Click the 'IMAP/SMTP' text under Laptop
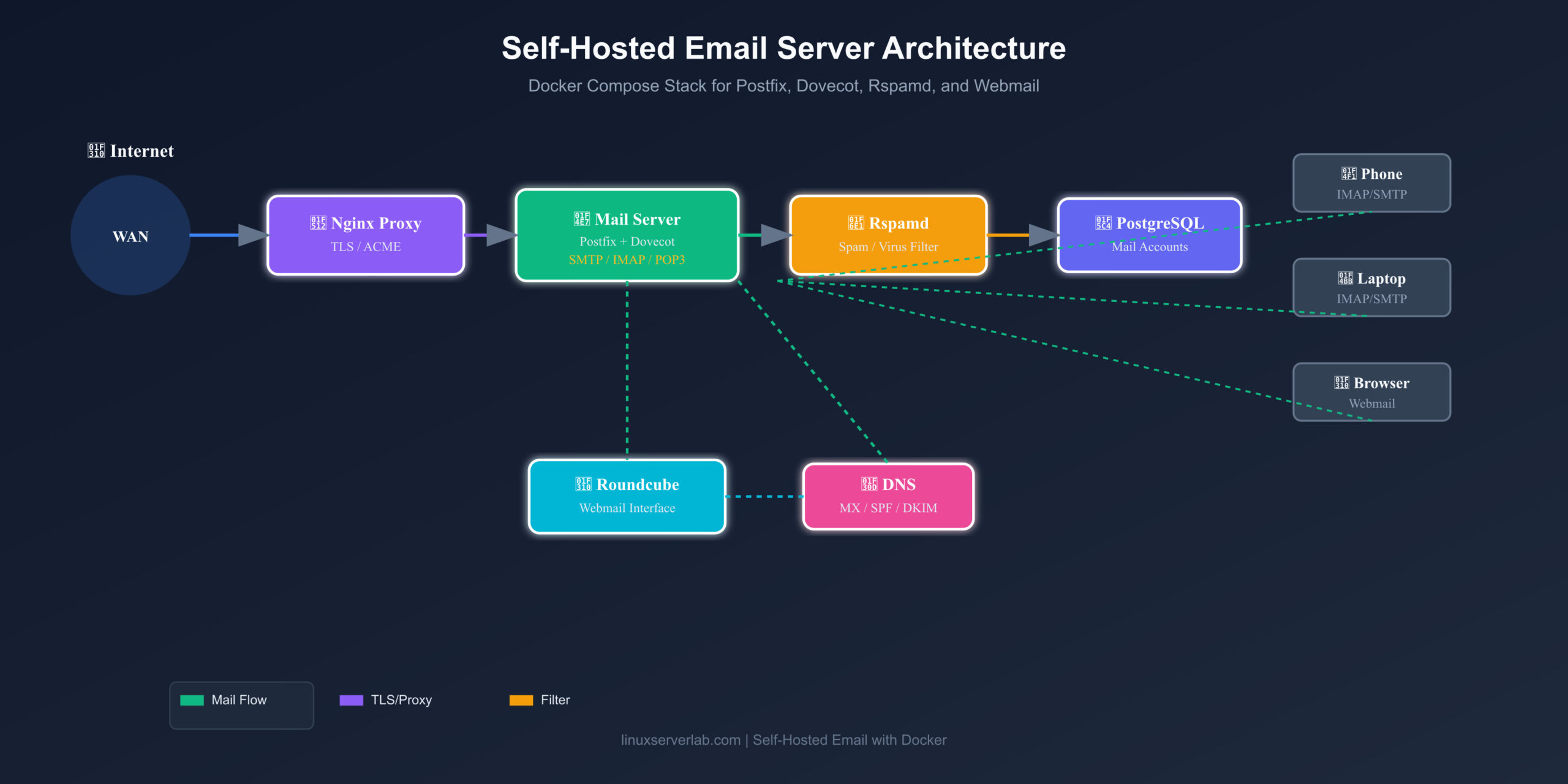The width and height of the screenshot is (1568, 784). coord(1372,299)
